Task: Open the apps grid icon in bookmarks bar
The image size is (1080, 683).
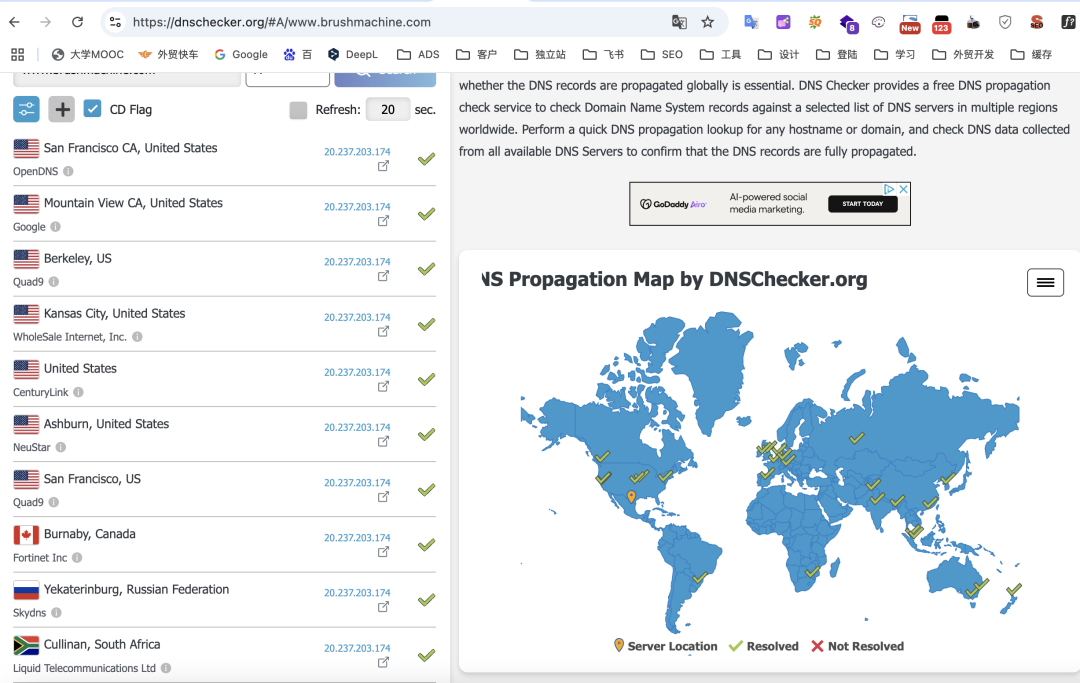Action: [x=17, y=54]
